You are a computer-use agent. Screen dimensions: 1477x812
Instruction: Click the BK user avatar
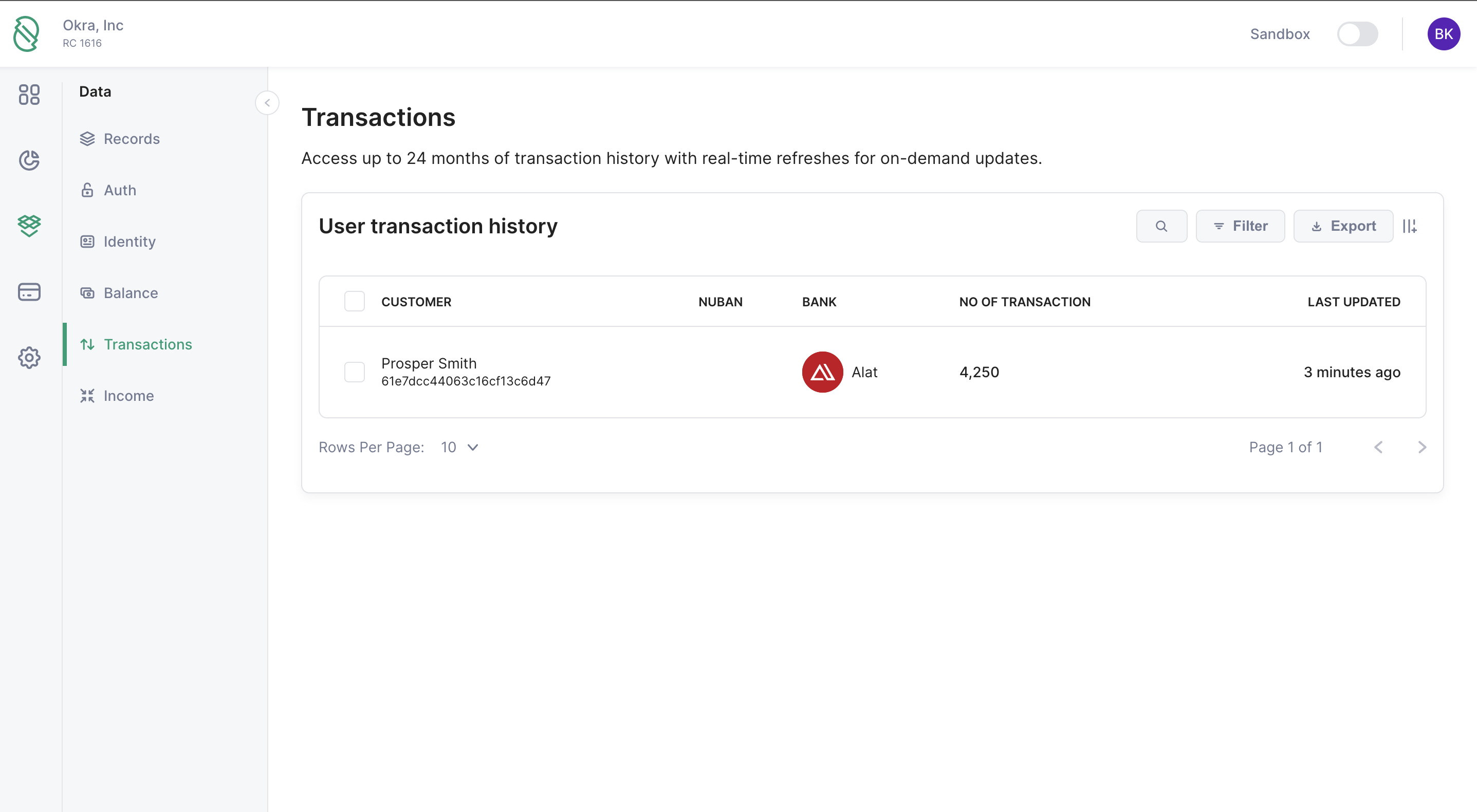(x=1443, y=34)
